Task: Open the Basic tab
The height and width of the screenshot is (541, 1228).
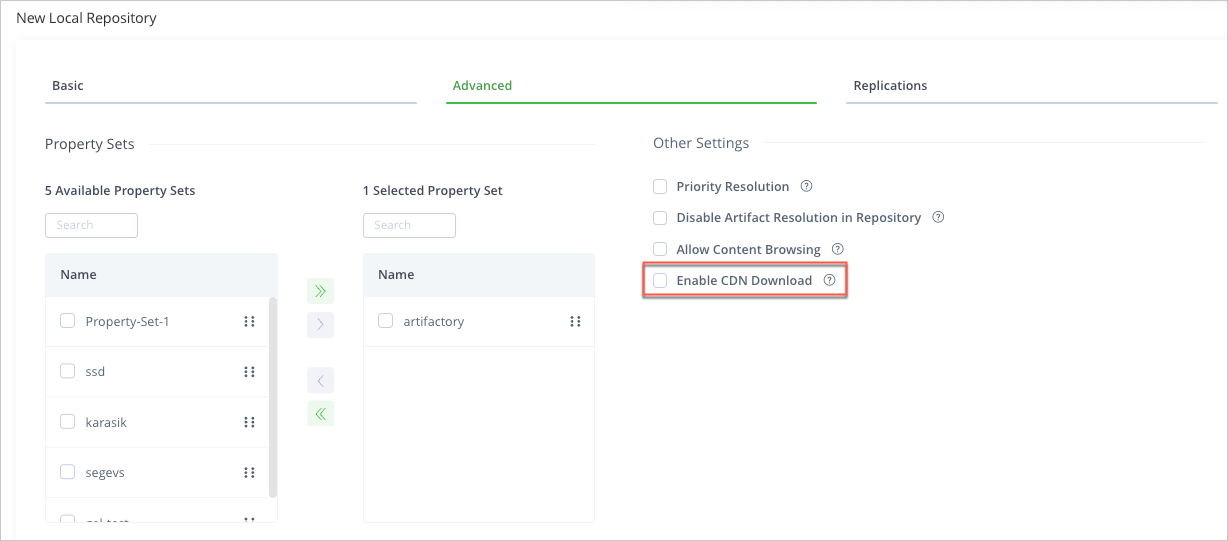Action: [231, 86]
